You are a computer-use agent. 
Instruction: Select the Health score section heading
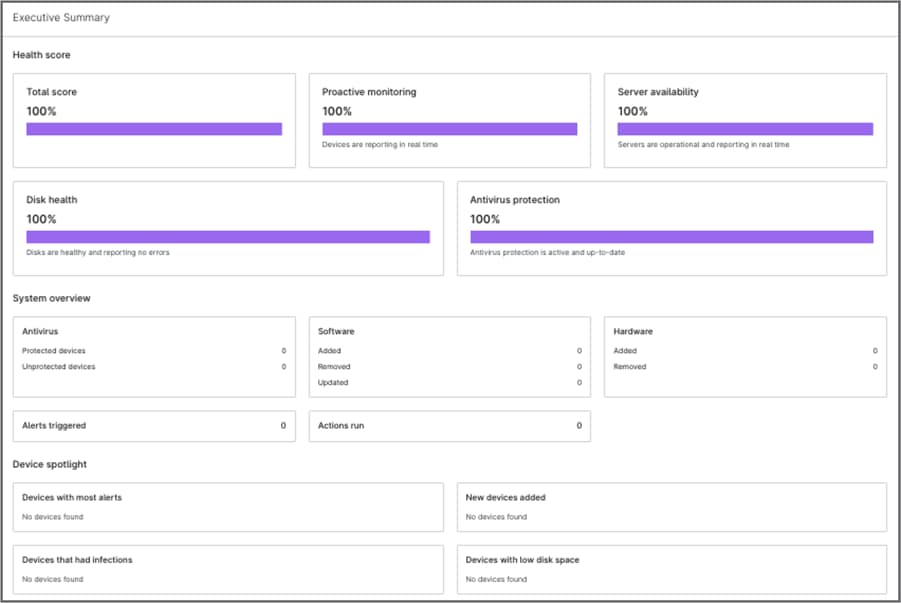[x=41, y=55]
